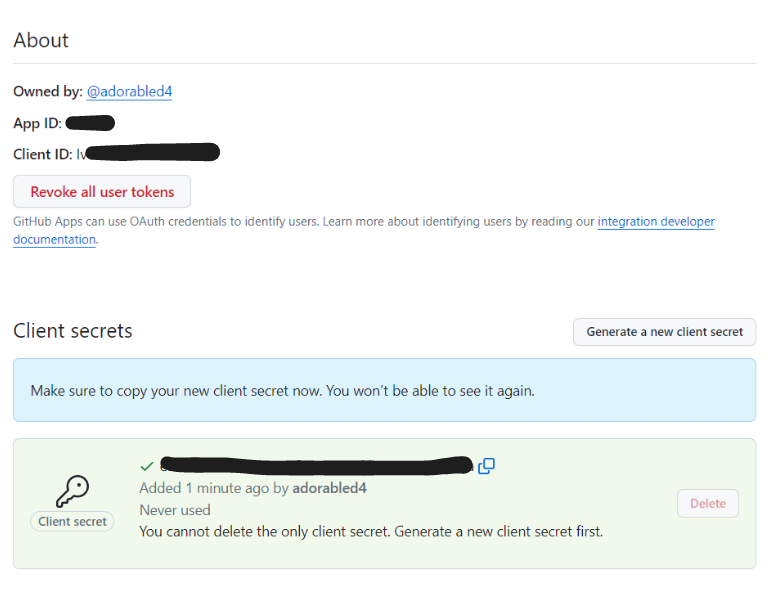
Task: Open the @adorabled4 owner profile link
Action: point(129,92)
